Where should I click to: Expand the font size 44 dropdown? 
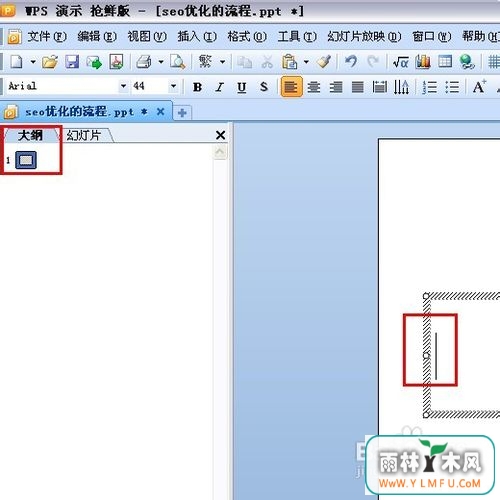173,86
